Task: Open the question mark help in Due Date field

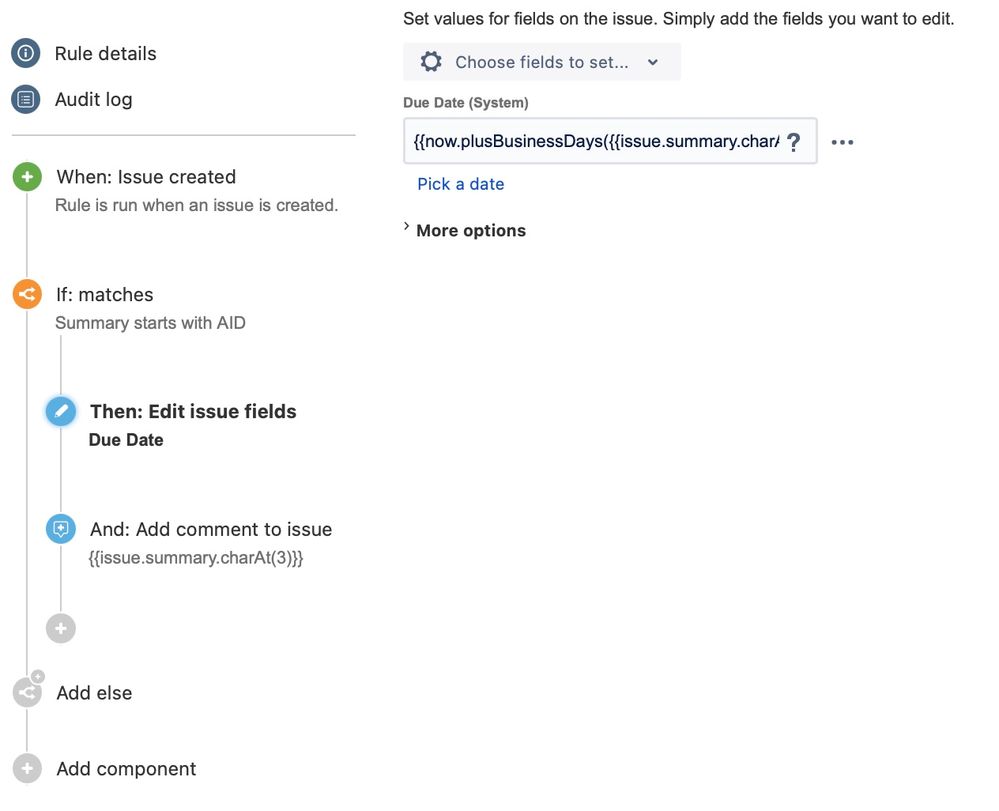Action: coord(793,141)
